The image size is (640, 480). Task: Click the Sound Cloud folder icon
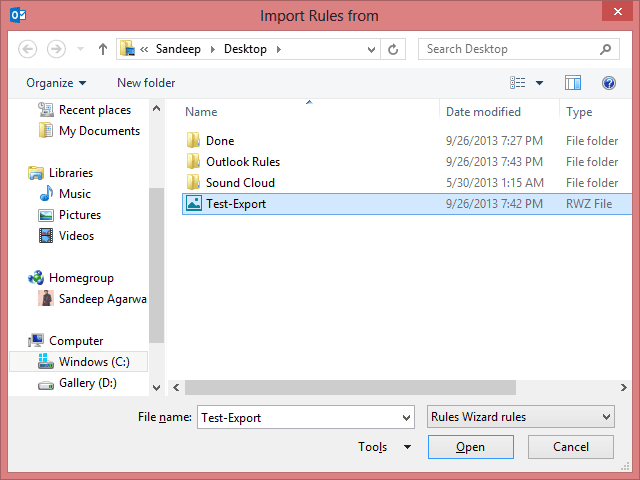tap(193, 182)
